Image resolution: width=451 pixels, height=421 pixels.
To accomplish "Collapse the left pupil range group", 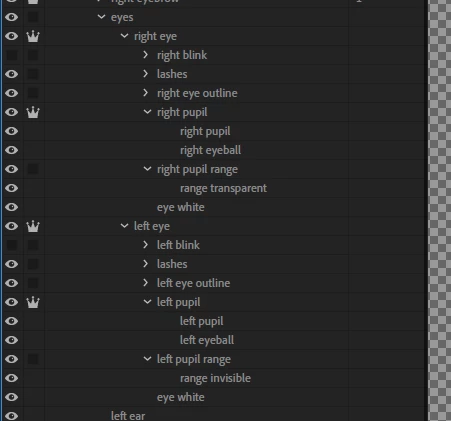I will tap(147, 359).
